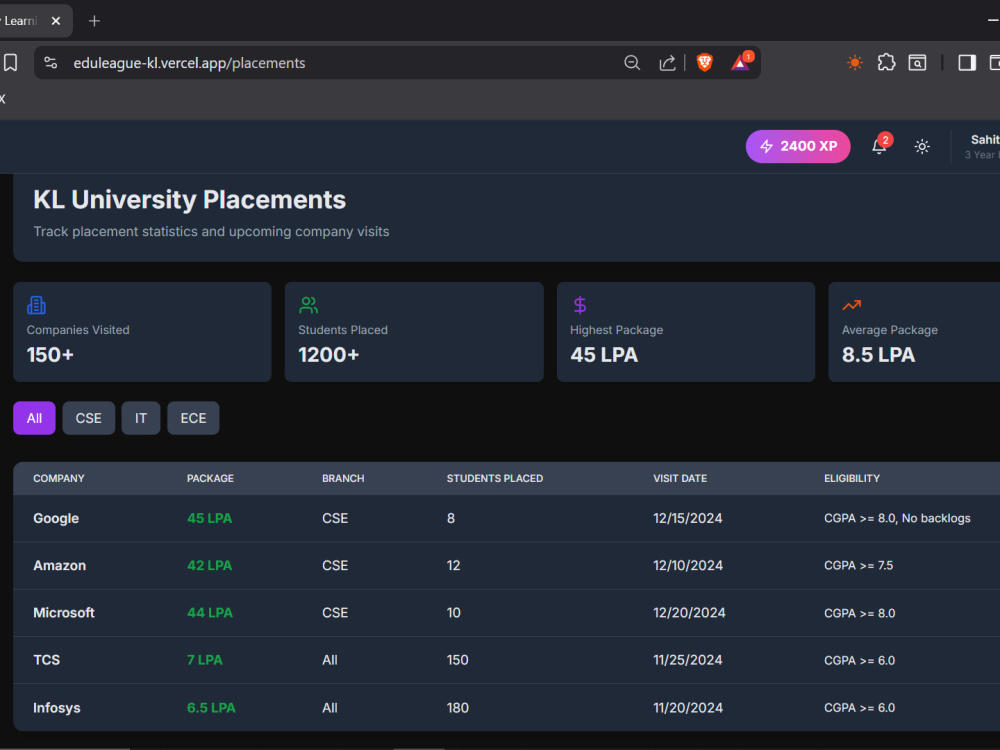Click visit date 12/20/2024
Screen dimensions: 1000x750
pos(689,613)
